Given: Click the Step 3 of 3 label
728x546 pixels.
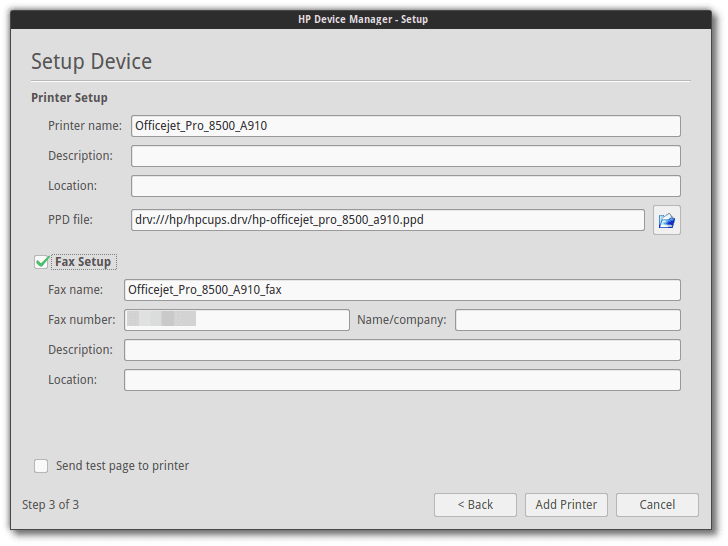Looking at the screenshot, I should click(x=51, y=505).
